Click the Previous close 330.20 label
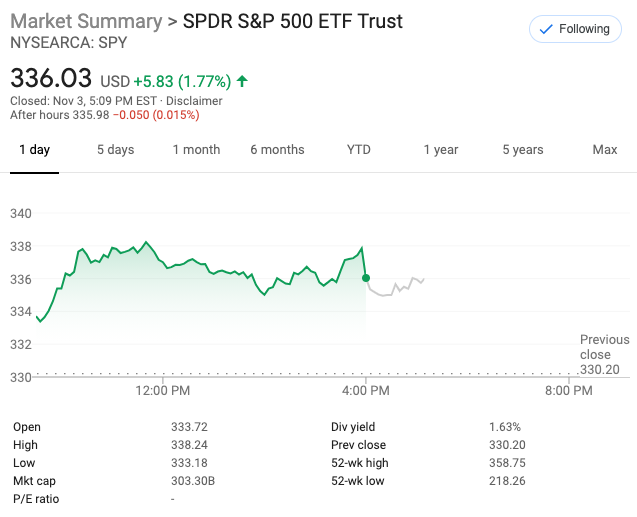The height and width of the screenshot is (517, 637). 604,354
